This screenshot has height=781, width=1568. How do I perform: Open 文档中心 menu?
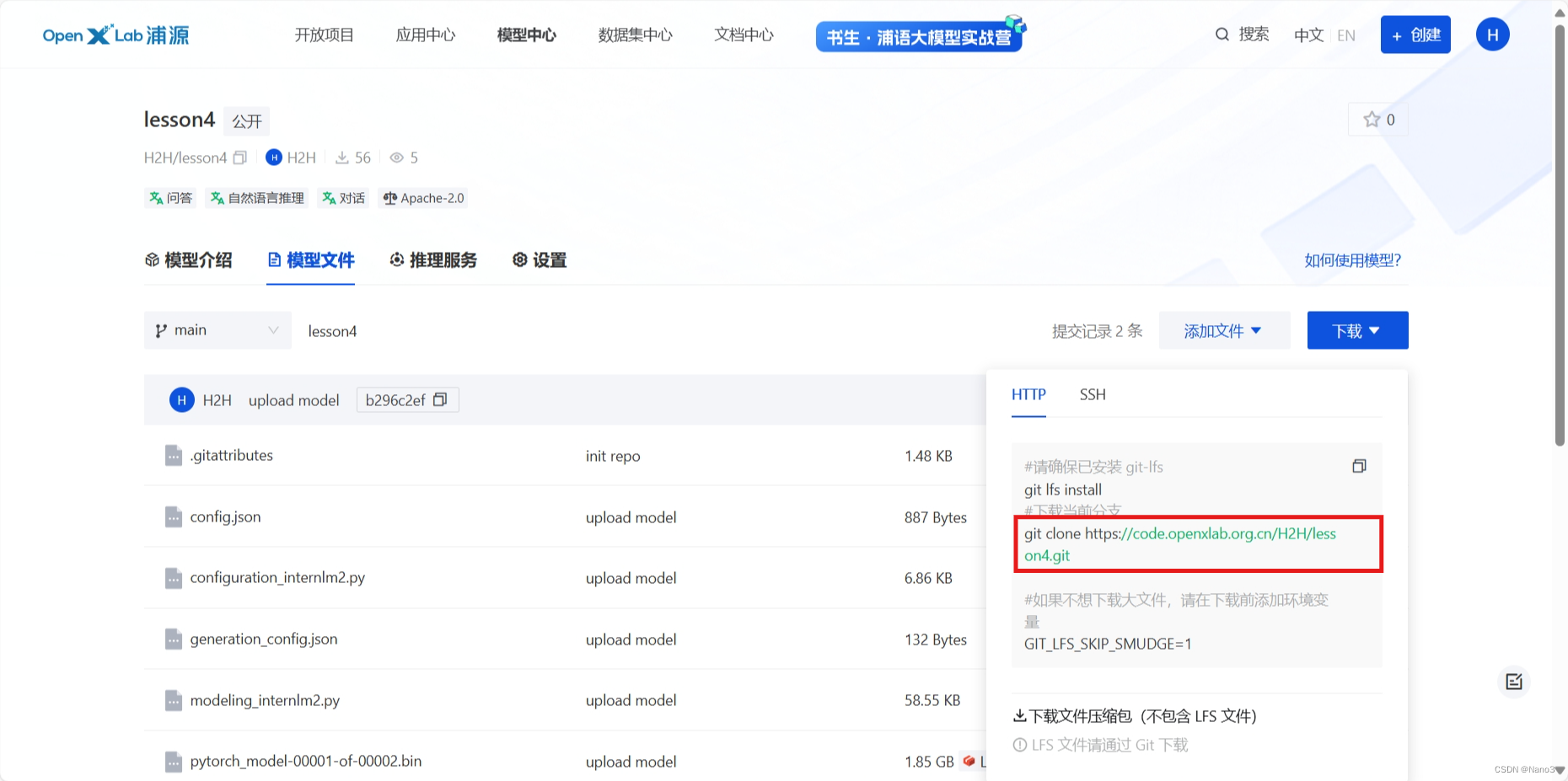pyautogui.click(x=744, y=35)
